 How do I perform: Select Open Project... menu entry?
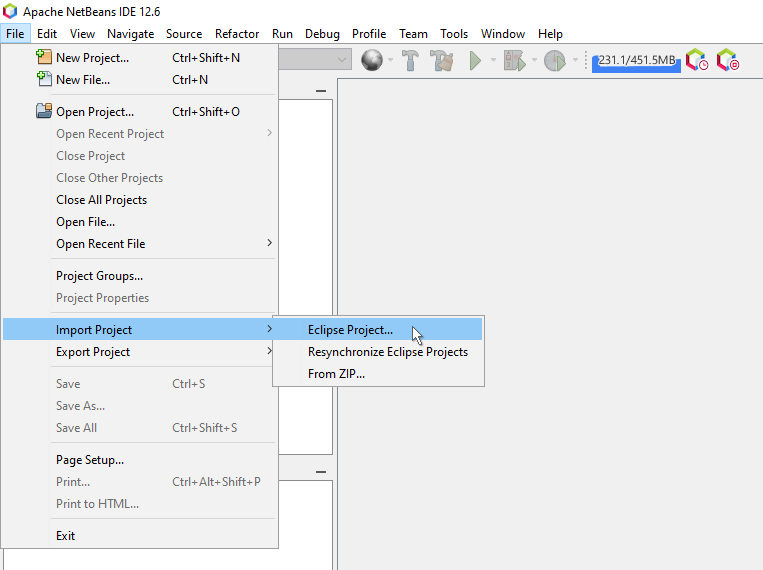point(140,111)
